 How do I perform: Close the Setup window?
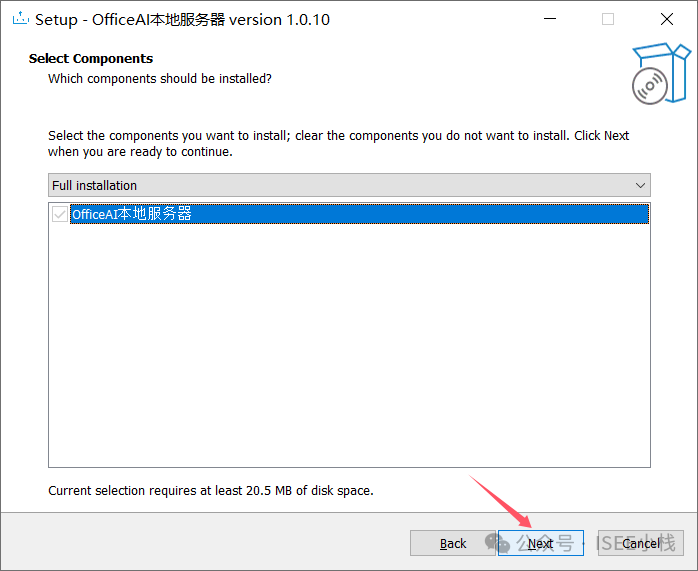(x=666, y=19)
